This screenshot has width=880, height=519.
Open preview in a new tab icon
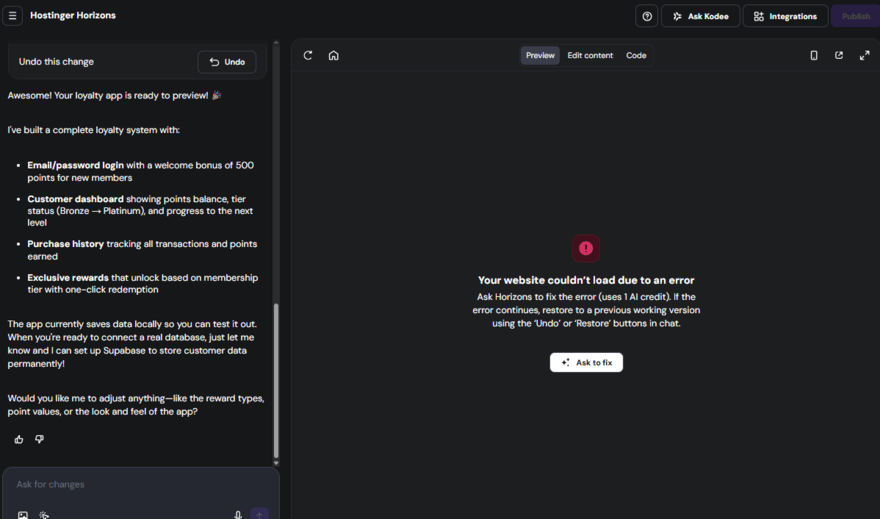click(x=839, y=55)
